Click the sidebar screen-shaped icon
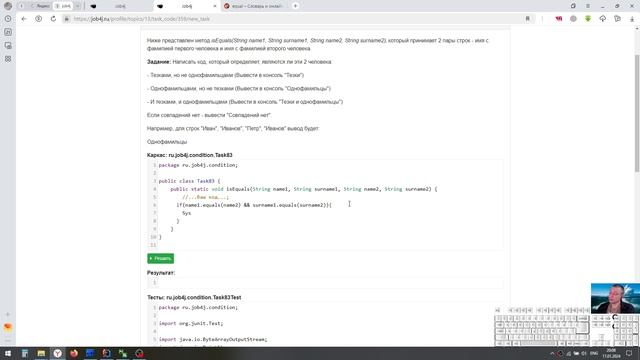Image resolution: width=640 pixels, height=360 pixels. click(x=8, y=45)
